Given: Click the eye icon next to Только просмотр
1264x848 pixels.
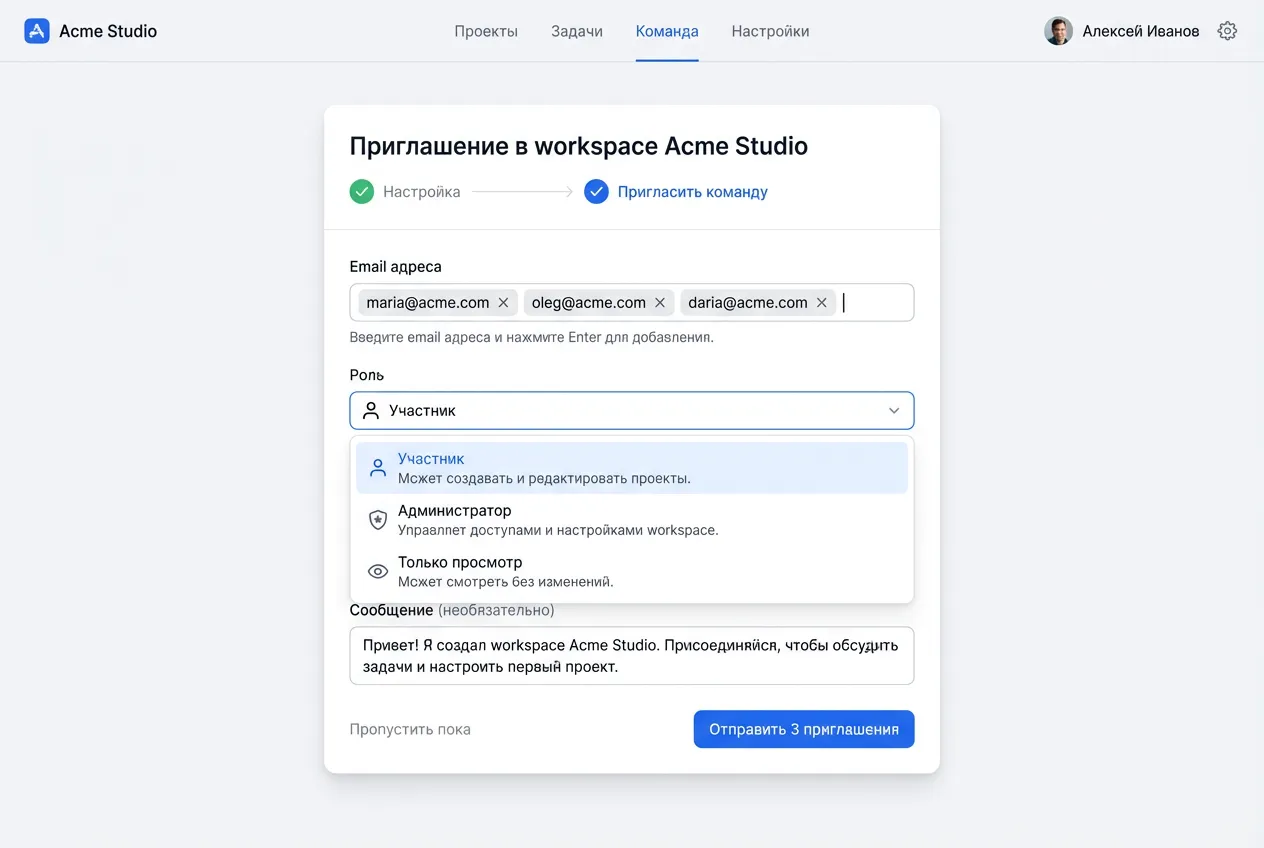Looking at the screenshot, I should click(x=378, y=572).
